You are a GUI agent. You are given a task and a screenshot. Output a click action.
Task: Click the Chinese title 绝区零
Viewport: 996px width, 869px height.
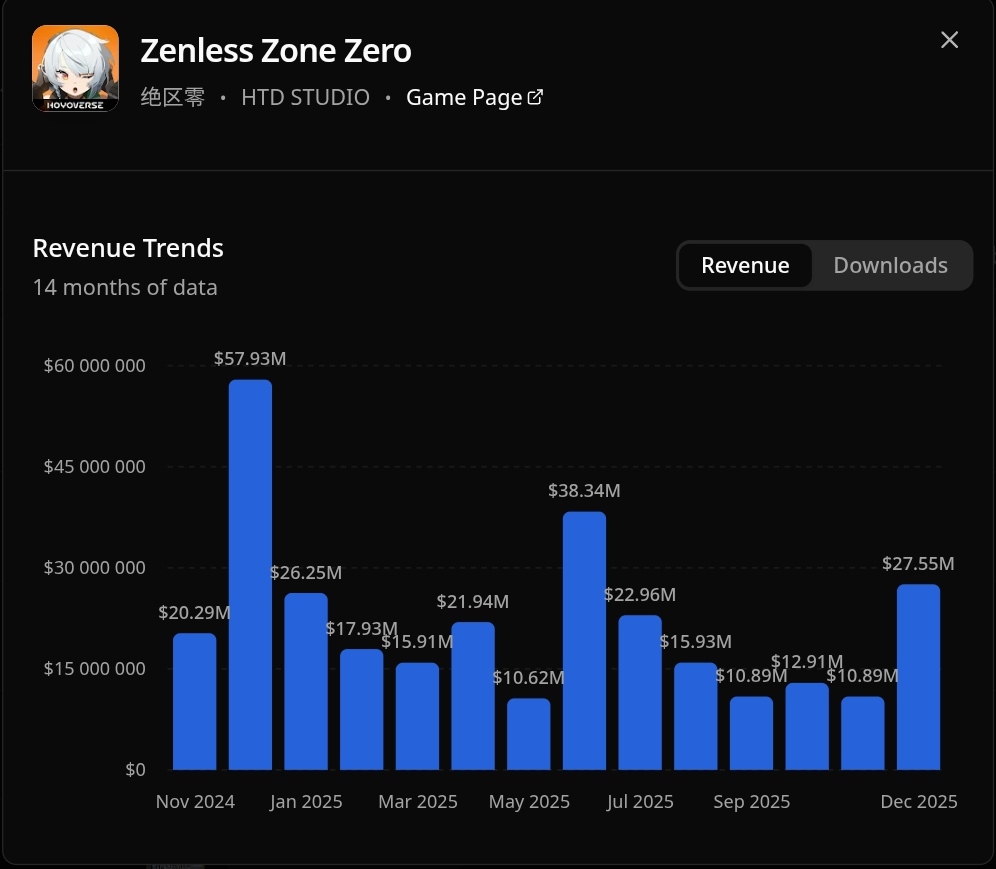pos(173,97)
